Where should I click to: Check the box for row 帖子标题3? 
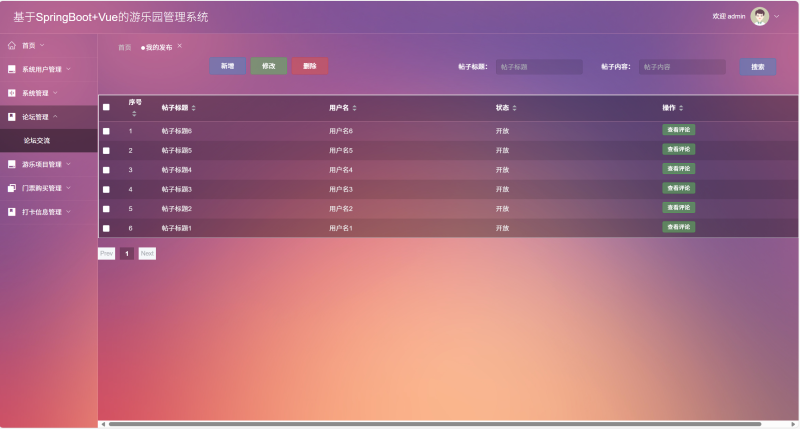click(x=106, y=189)
